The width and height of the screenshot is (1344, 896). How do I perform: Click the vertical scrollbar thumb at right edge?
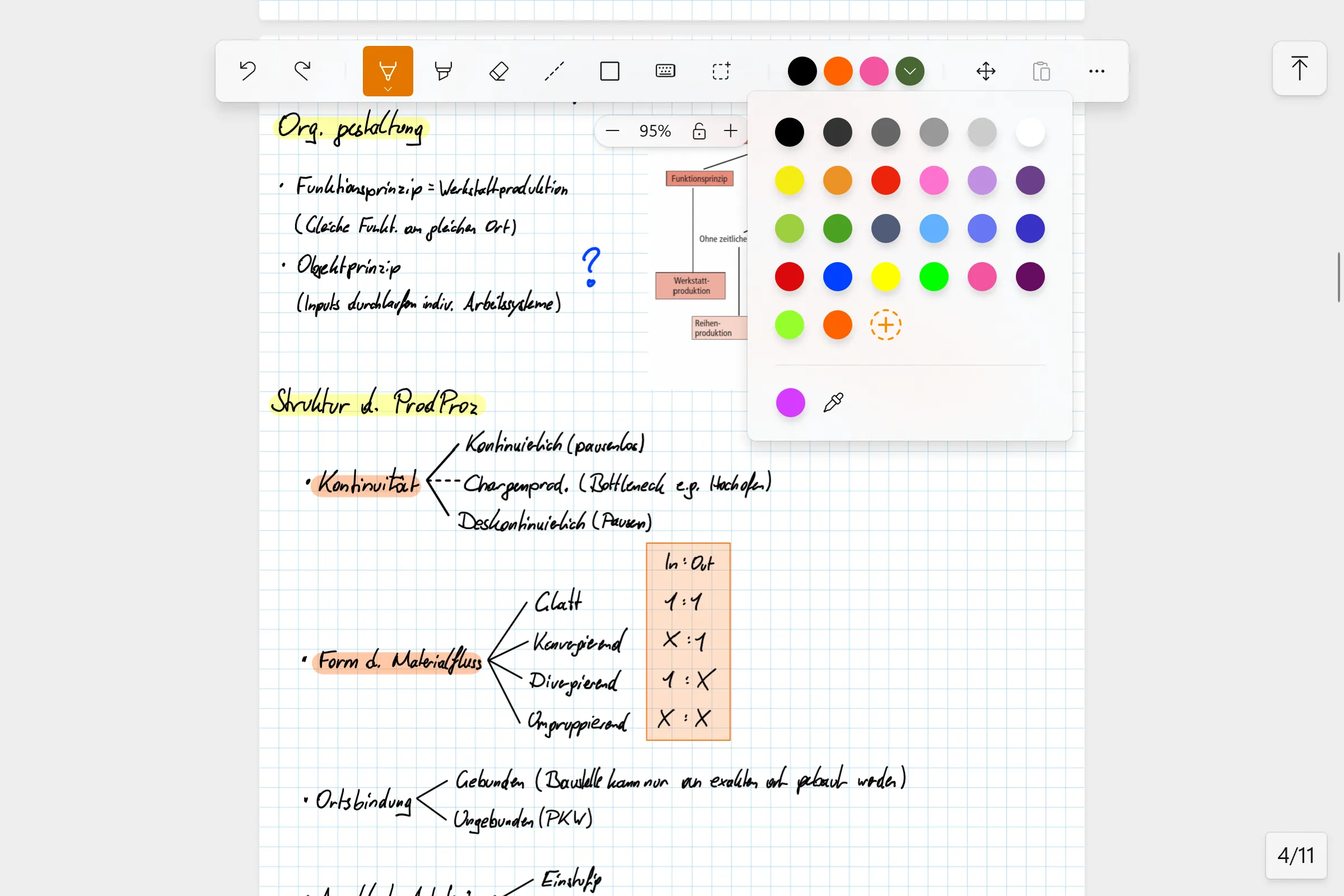1338,277
